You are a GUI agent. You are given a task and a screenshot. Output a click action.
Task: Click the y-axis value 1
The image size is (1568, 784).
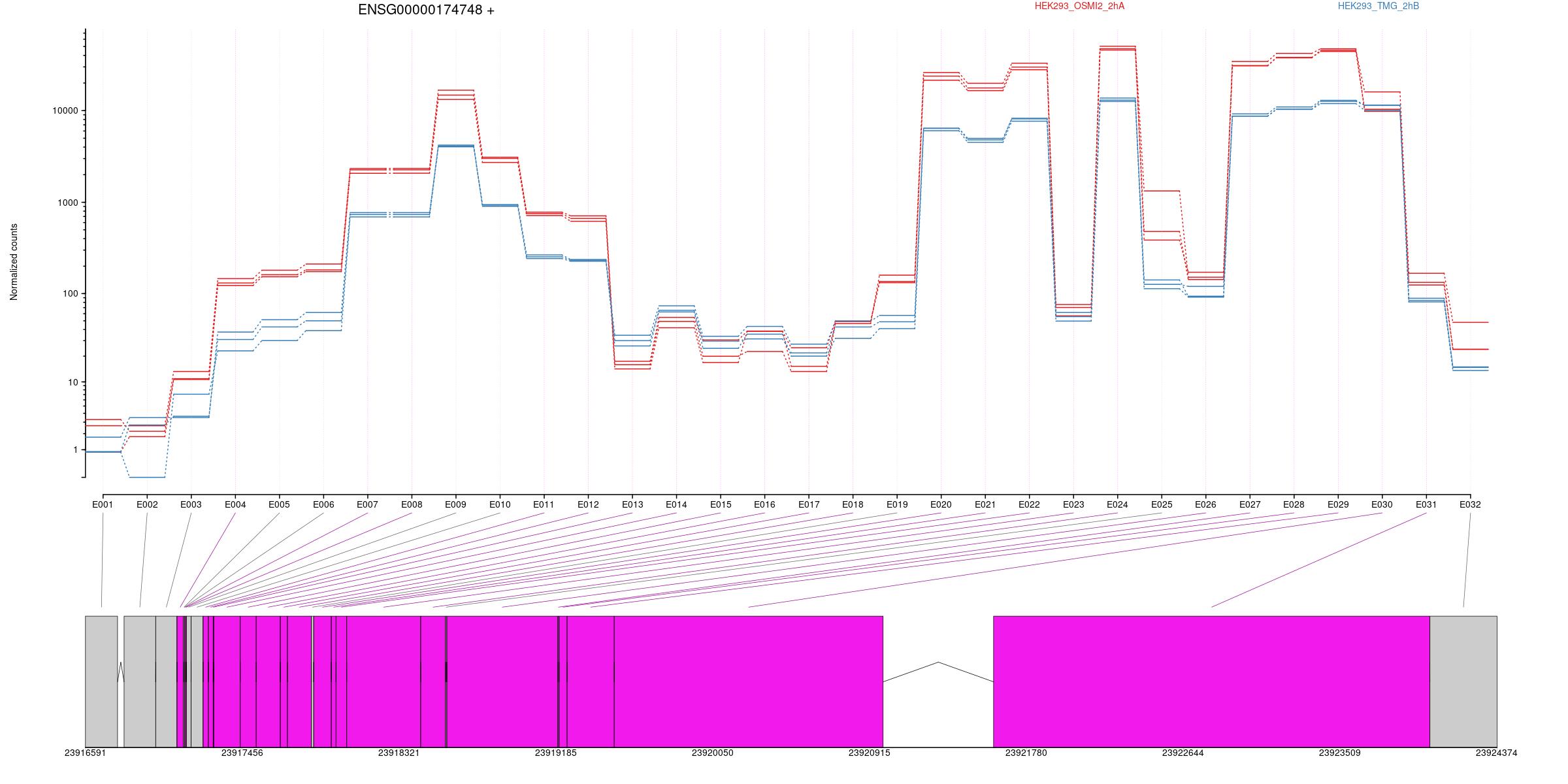75,449
